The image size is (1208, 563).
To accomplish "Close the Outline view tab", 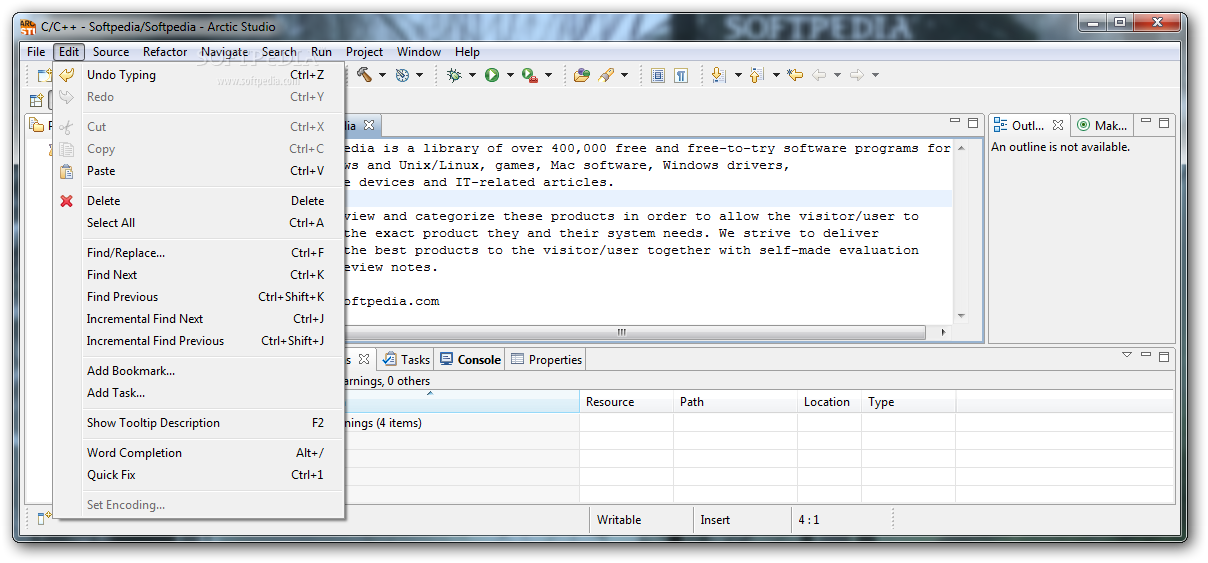I will (1057, 125).
